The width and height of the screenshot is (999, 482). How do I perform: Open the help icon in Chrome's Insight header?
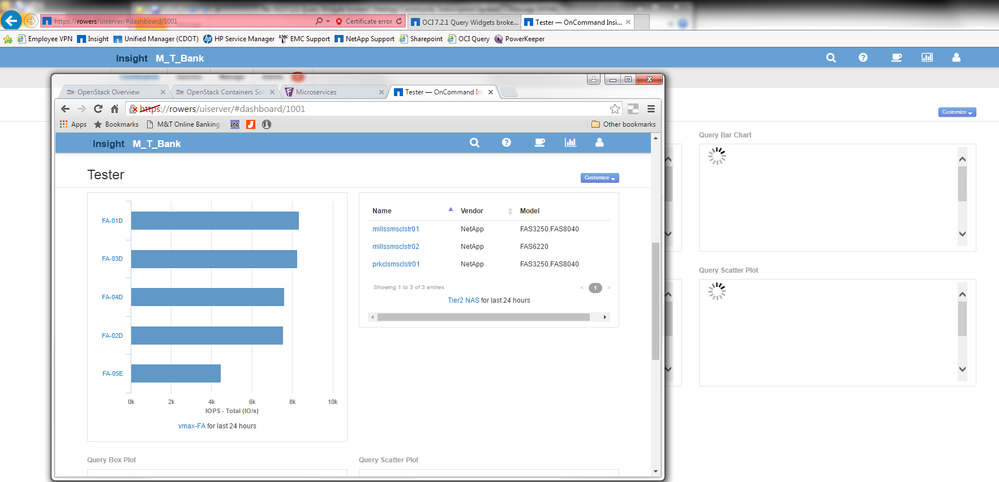tap(507, 143)
